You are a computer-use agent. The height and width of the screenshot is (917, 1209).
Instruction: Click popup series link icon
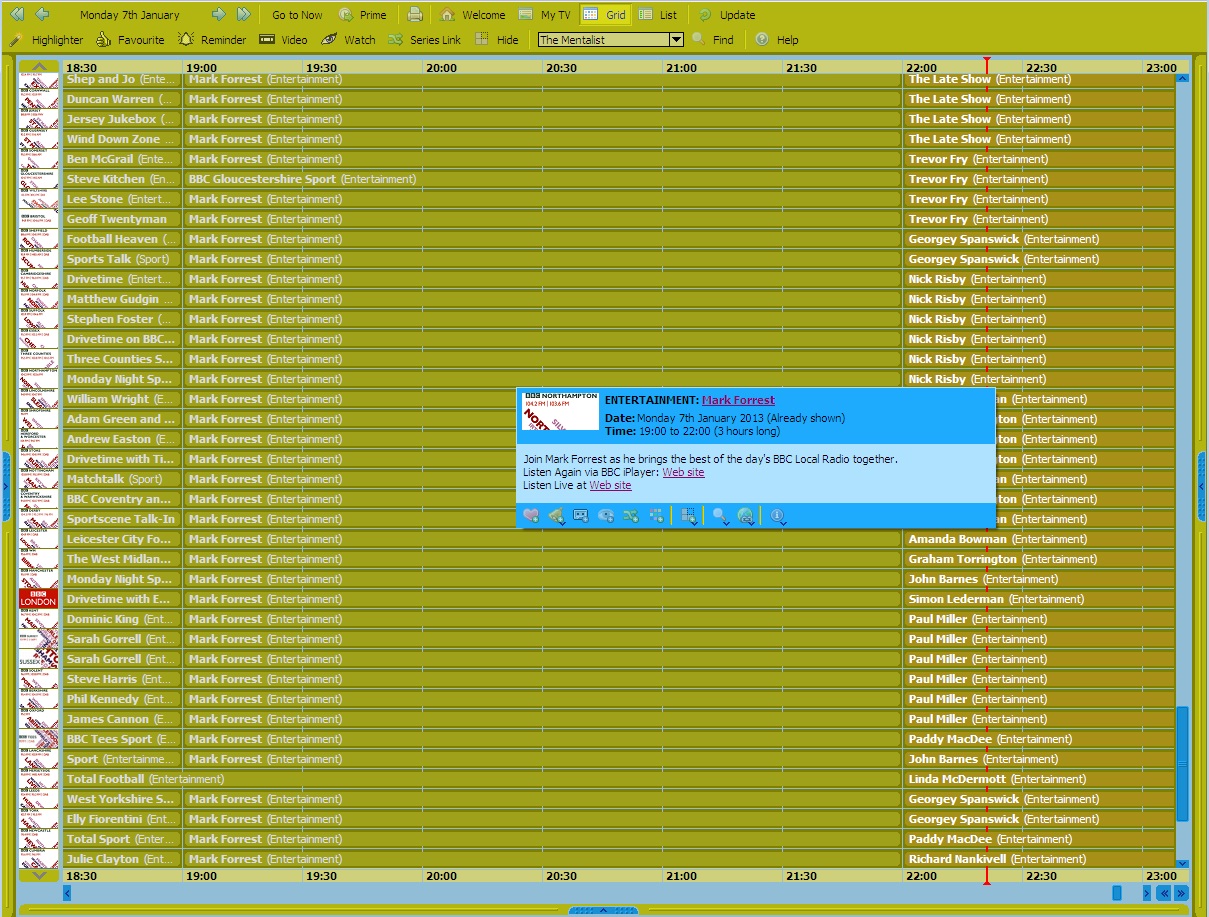tap(631, 516)
